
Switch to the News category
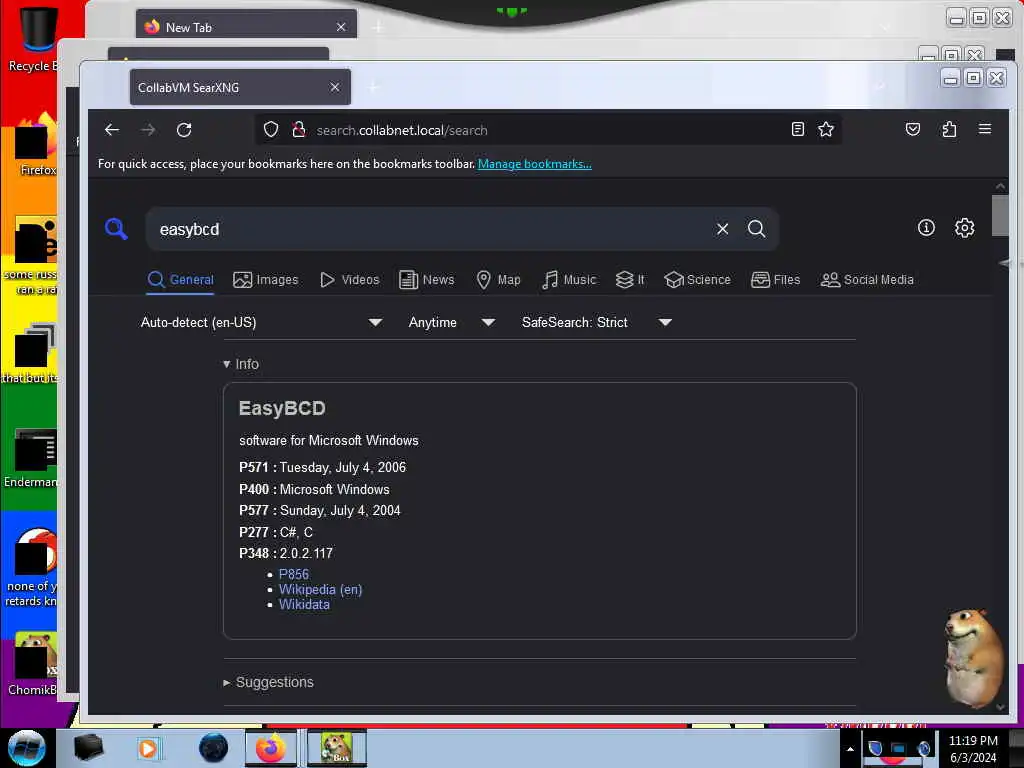(426, 280)
